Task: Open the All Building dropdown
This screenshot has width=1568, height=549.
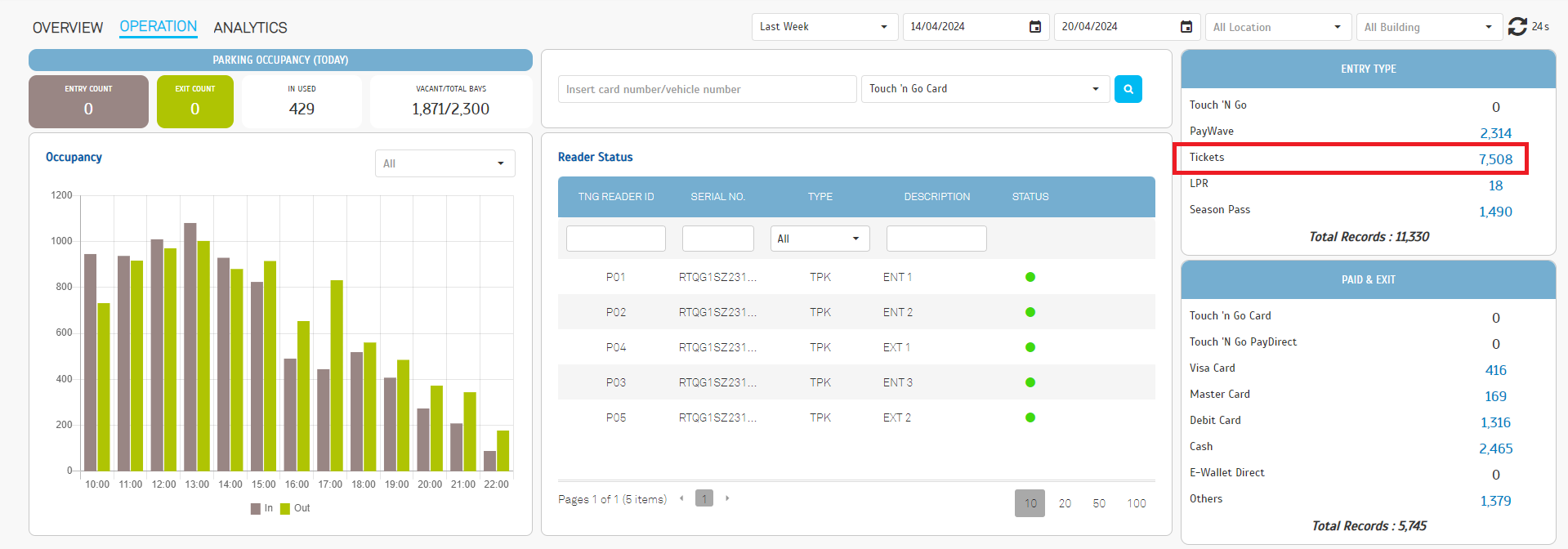Action: [x=1428, y=27]
